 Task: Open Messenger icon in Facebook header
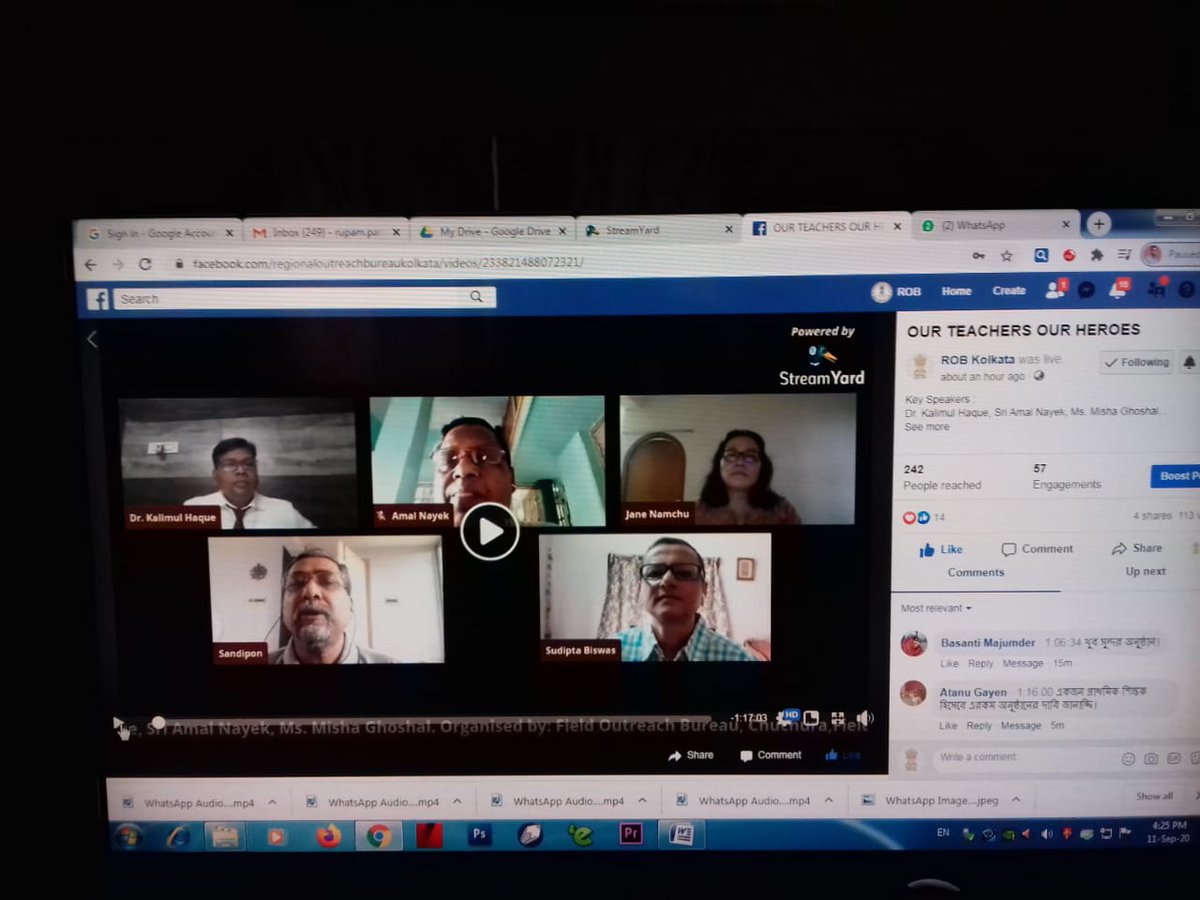(x=1086, y=290)
